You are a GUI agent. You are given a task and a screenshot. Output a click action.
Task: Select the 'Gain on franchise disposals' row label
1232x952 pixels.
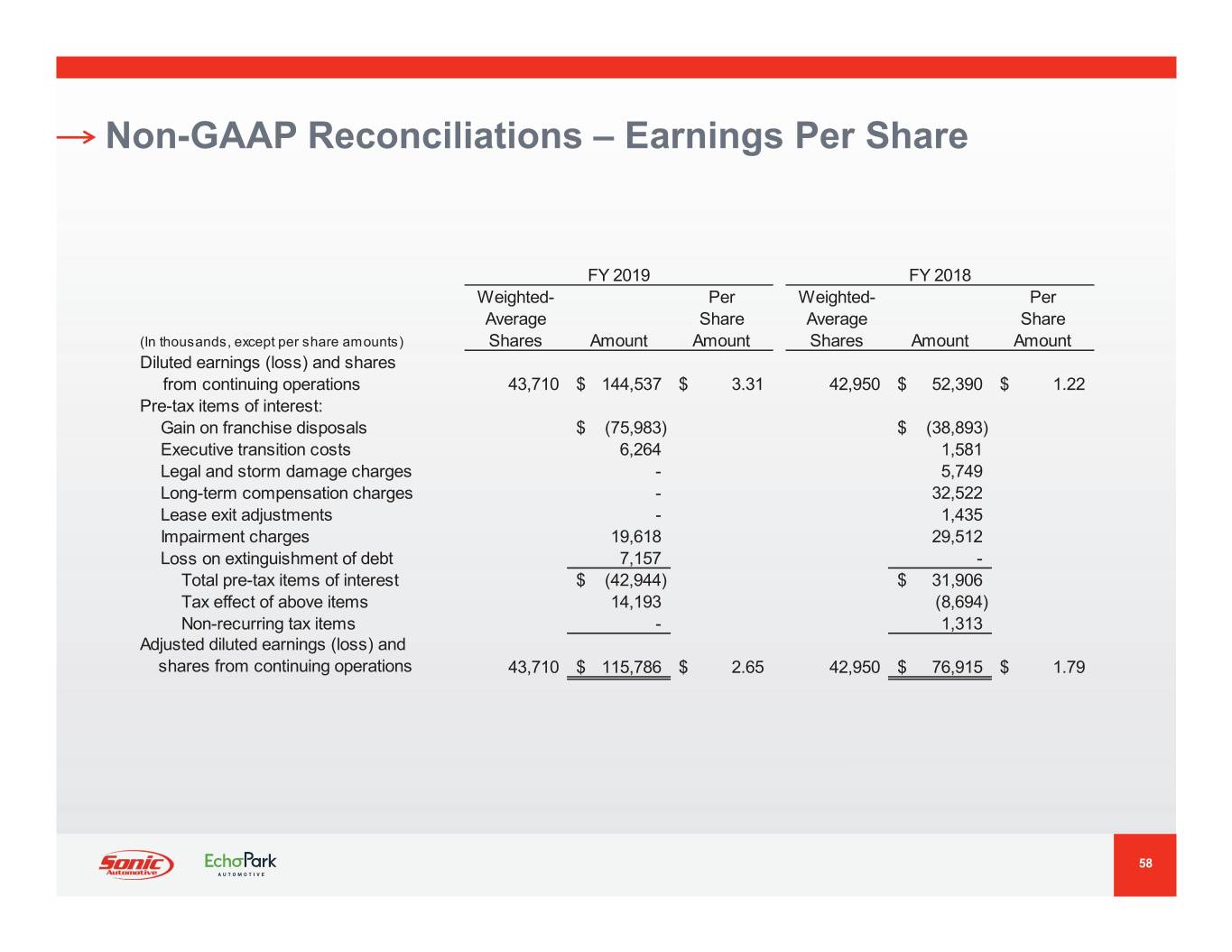[264, 428]
